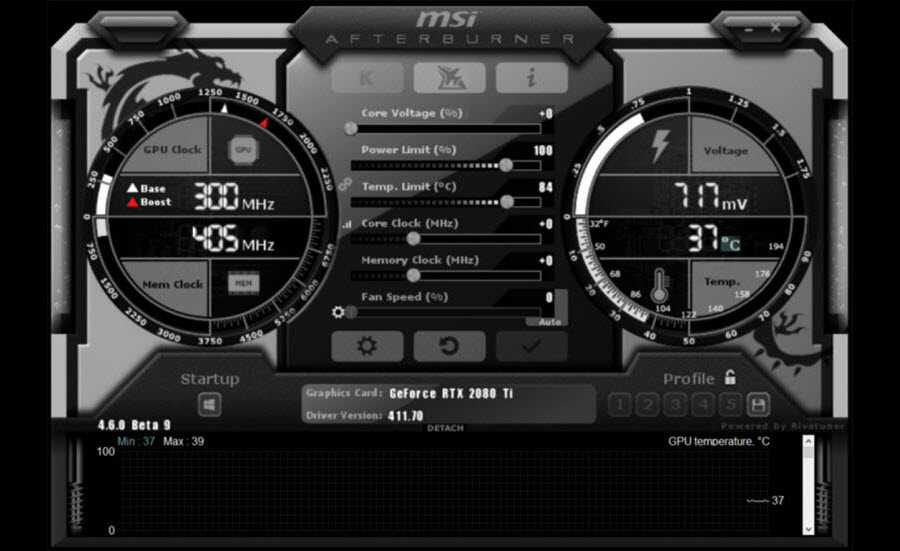Click the GeForce RTX 2080 Ti text
The width and height of the screenshot is (900, 551).
(451, 394)
